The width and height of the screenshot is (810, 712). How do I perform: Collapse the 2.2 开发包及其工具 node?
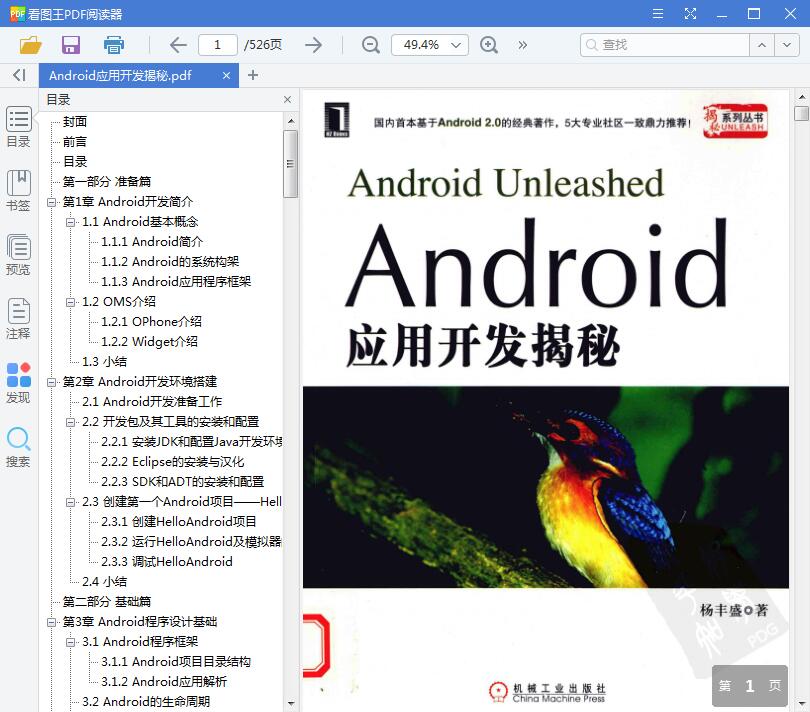point(70,422)
